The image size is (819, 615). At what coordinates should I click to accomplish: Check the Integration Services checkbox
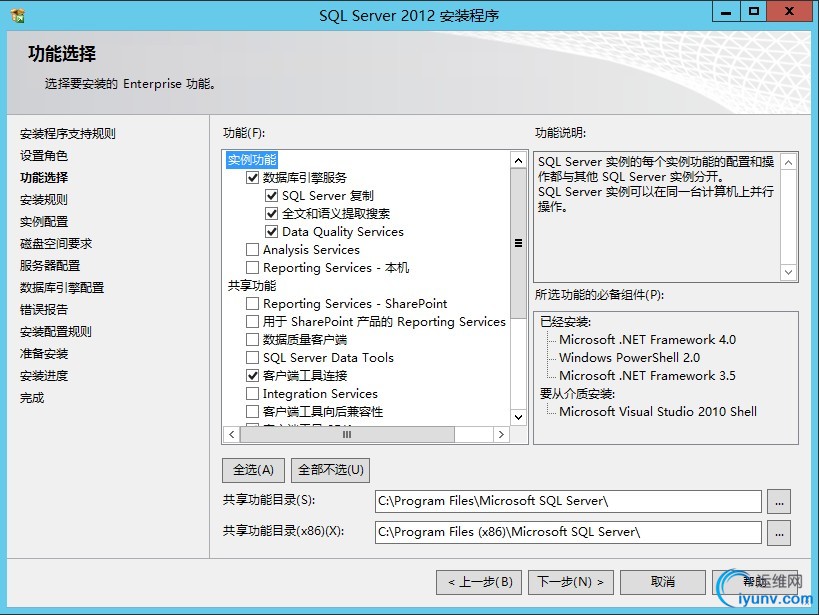coord(252,393)
